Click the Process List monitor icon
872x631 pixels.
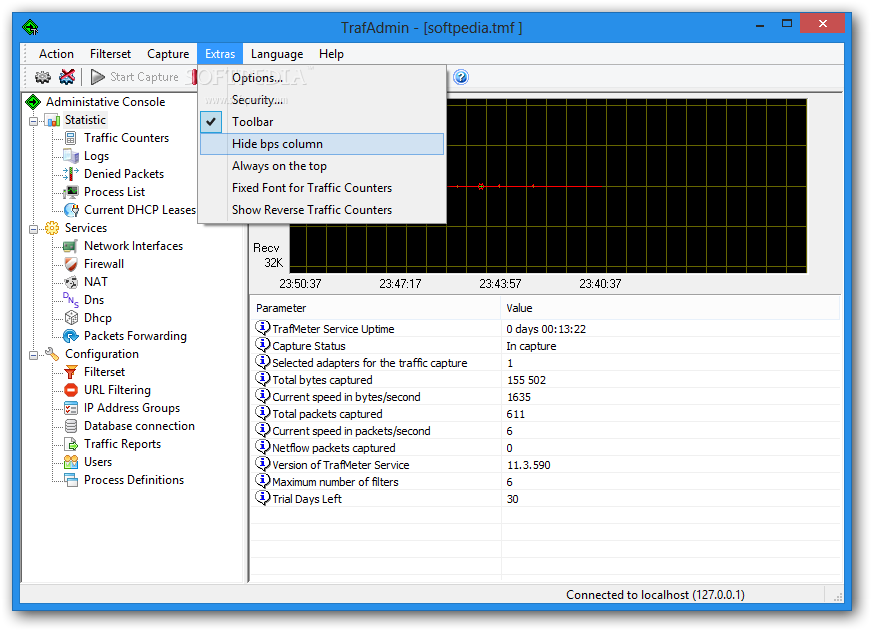point(71,192)
